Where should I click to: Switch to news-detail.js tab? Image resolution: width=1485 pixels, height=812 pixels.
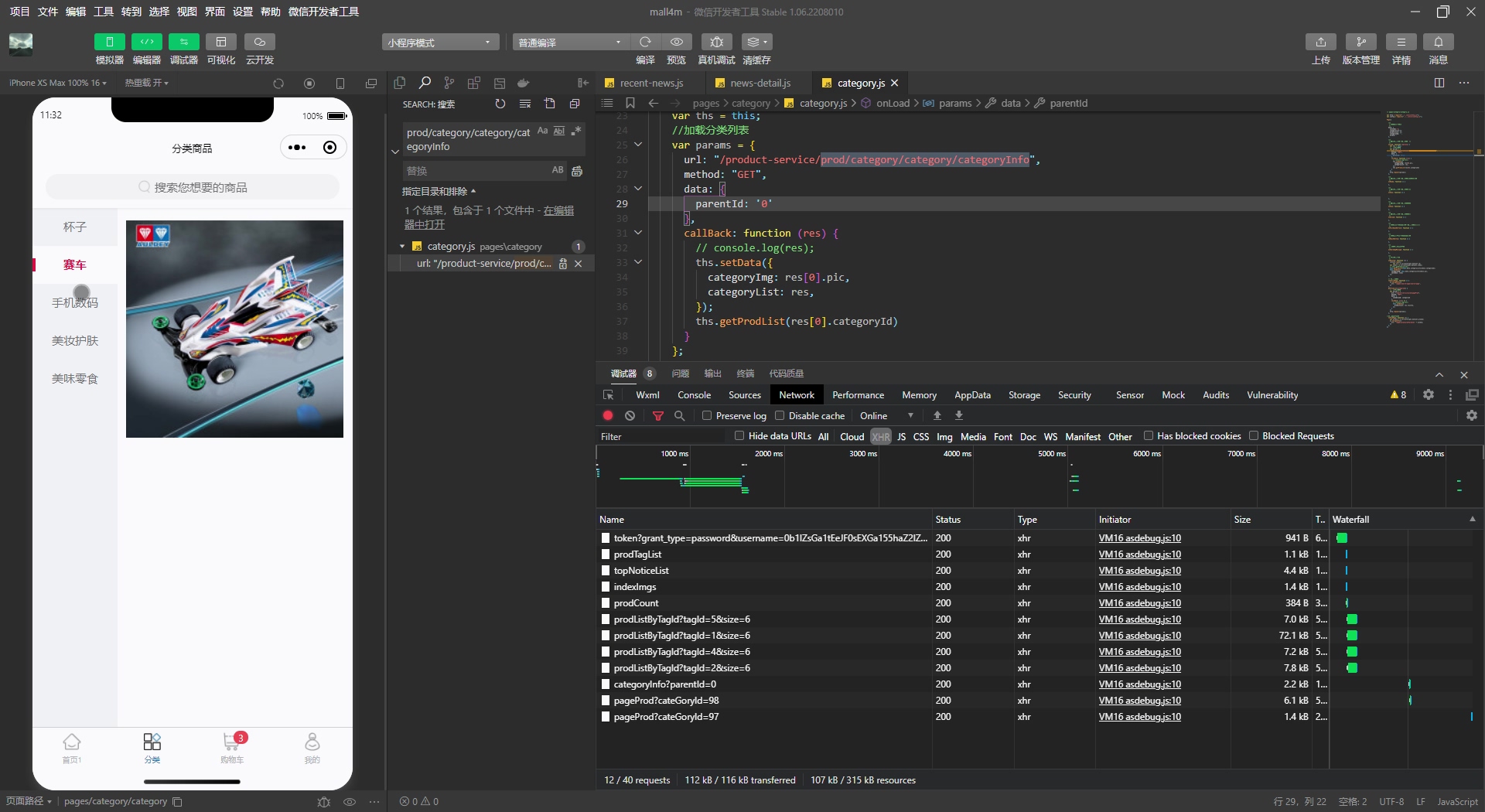[x=760, y=83]
